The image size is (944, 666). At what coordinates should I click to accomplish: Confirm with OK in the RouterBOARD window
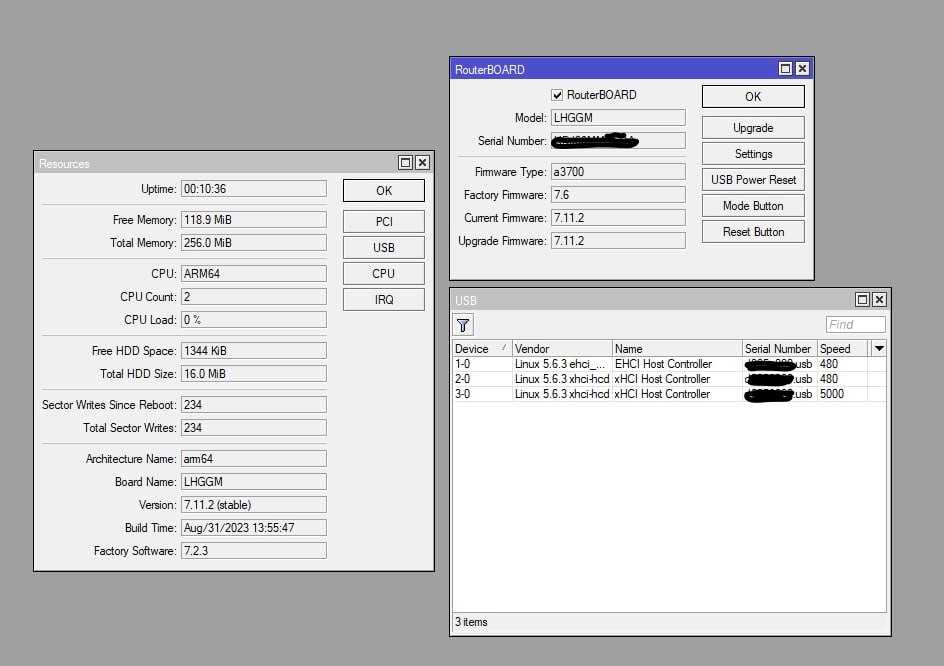click(752, 96)
